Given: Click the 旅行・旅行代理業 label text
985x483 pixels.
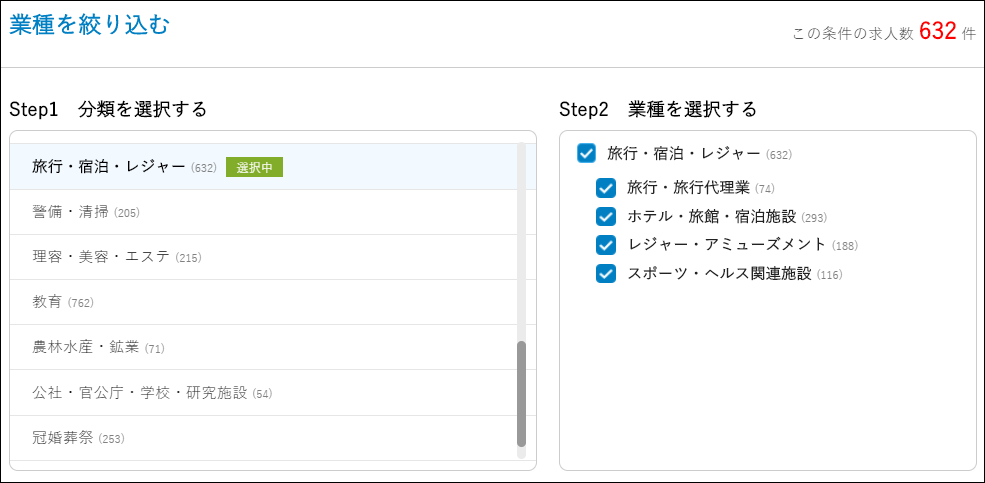Looking at the screenshot, I should click(x=688, y=188).
